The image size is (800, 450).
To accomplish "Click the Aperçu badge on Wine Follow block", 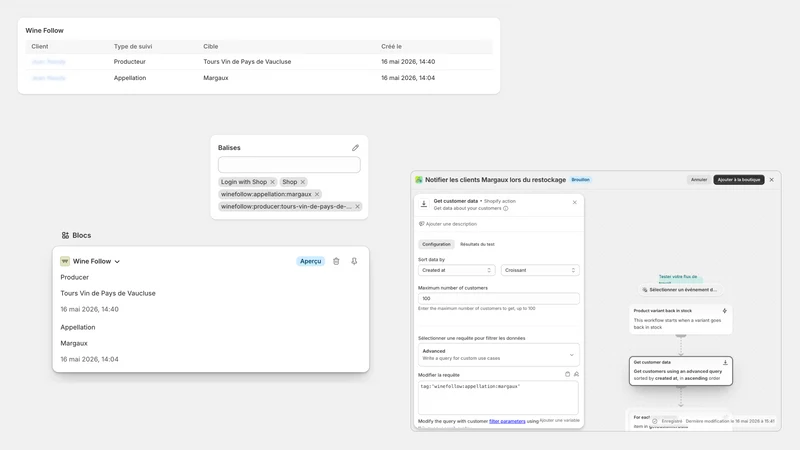I will click(310, 261).
